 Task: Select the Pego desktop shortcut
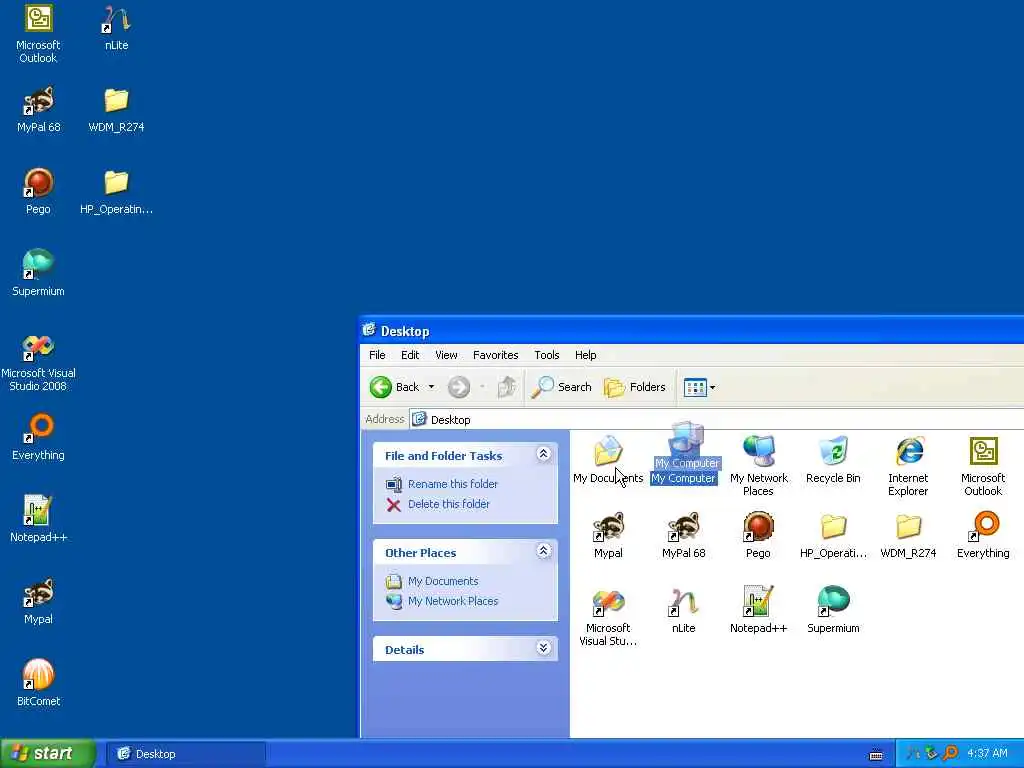[x=38, y=191]
